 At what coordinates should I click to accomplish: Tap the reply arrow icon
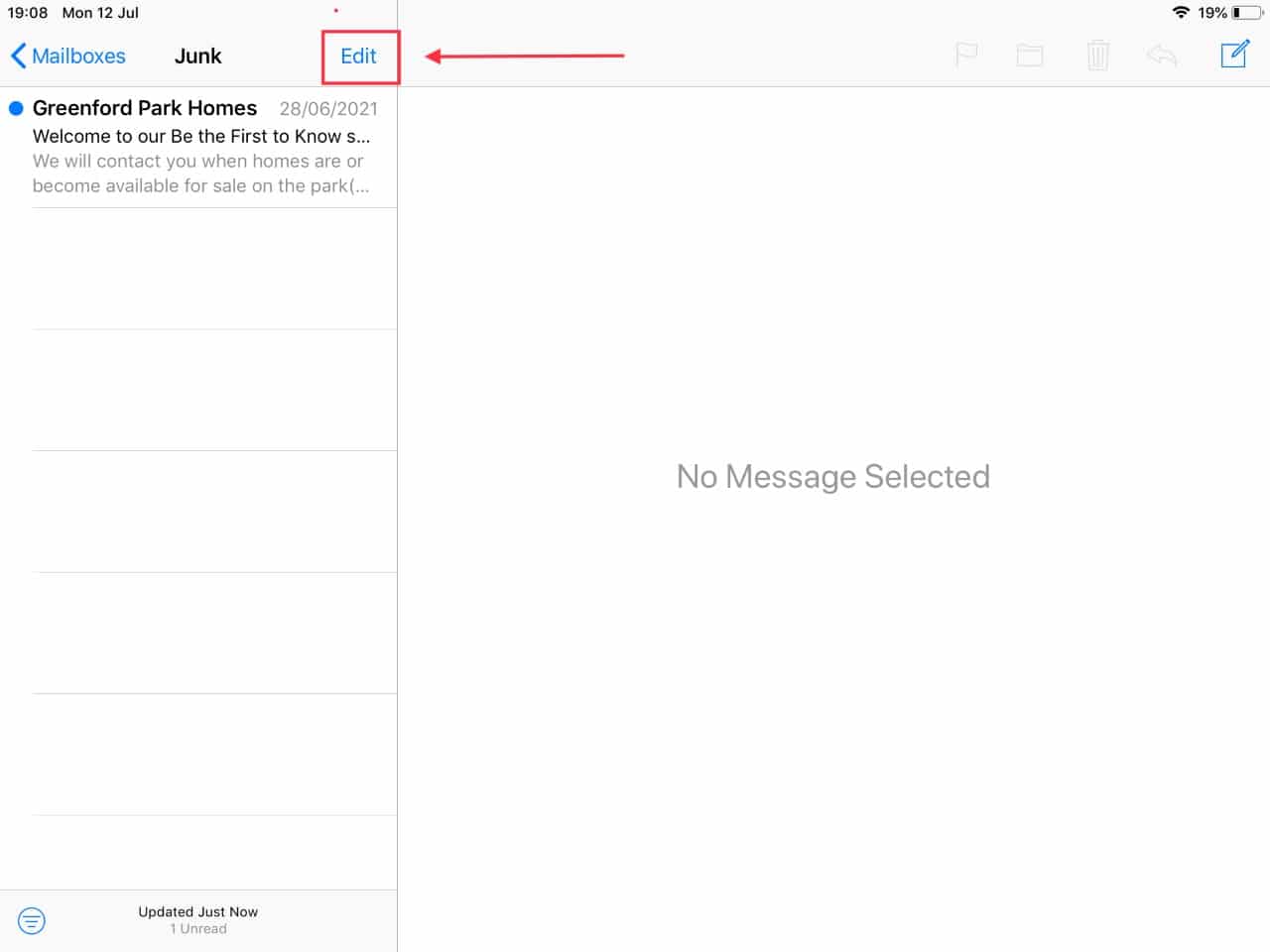coord(1162,56)
